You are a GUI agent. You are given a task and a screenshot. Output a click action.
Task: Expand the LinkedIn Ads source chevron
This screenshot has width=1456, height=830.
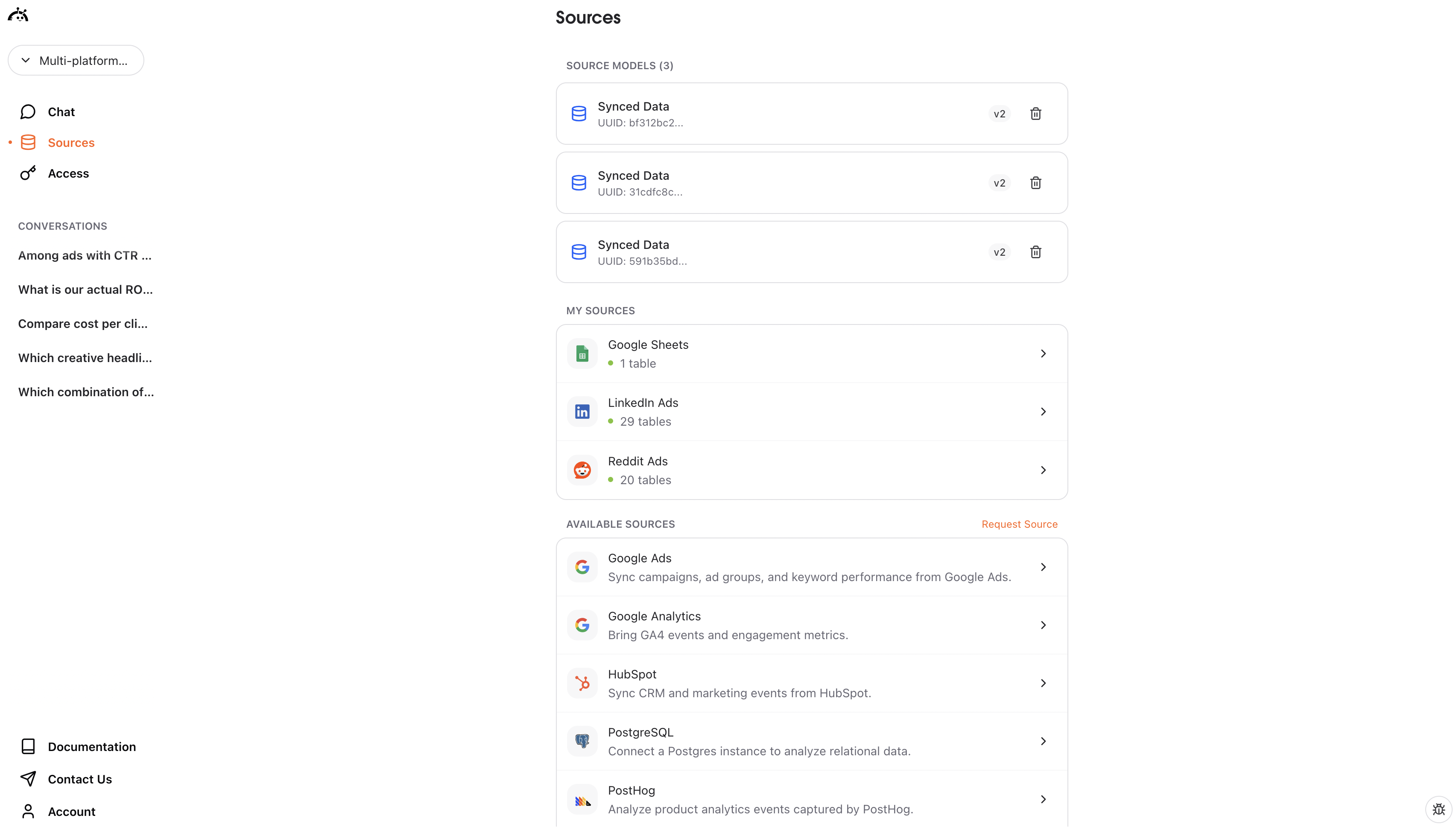point(1043,412)
